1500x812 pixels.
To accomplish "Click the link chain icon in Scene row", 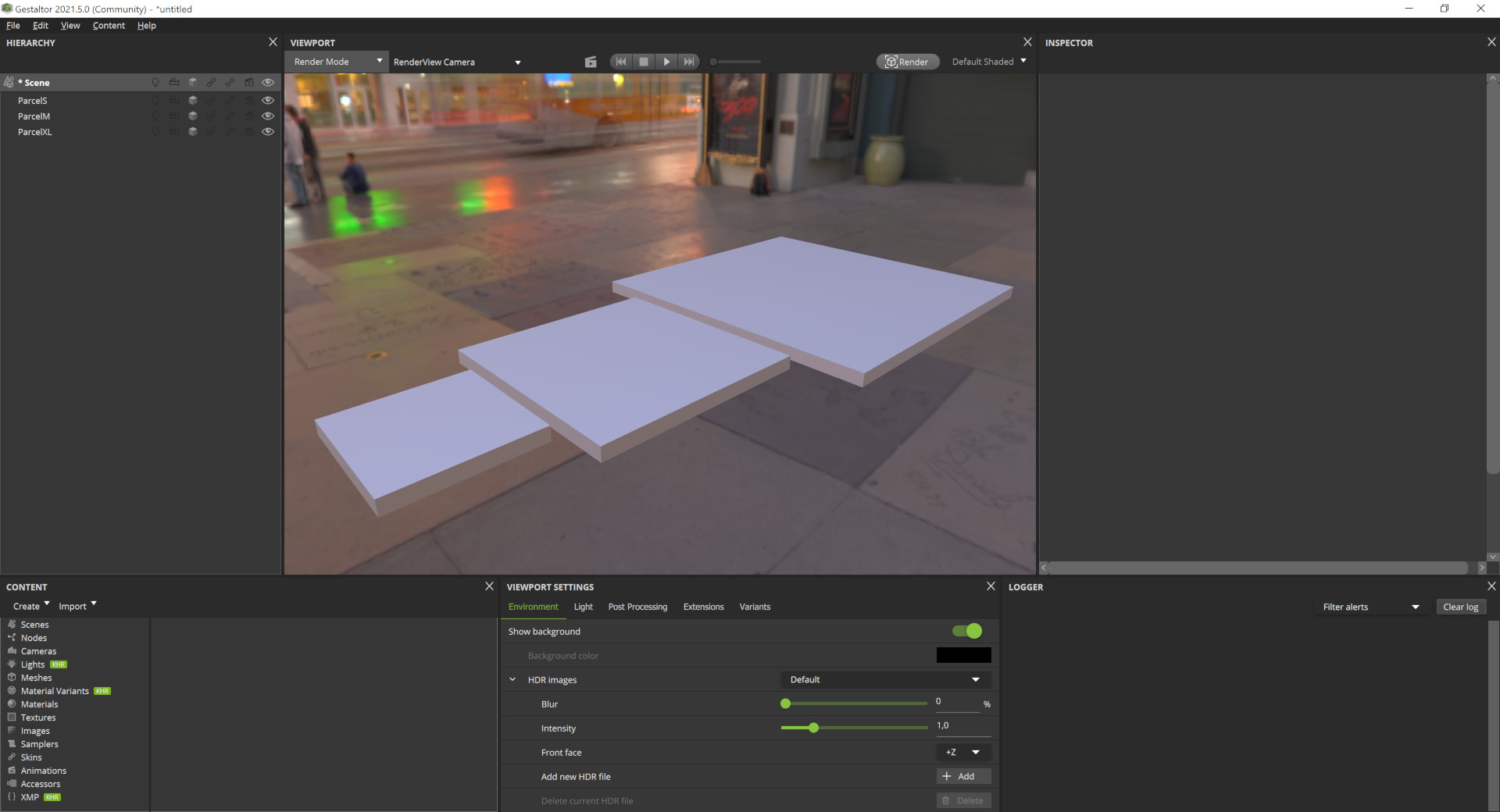I will (x=212, y=82).
